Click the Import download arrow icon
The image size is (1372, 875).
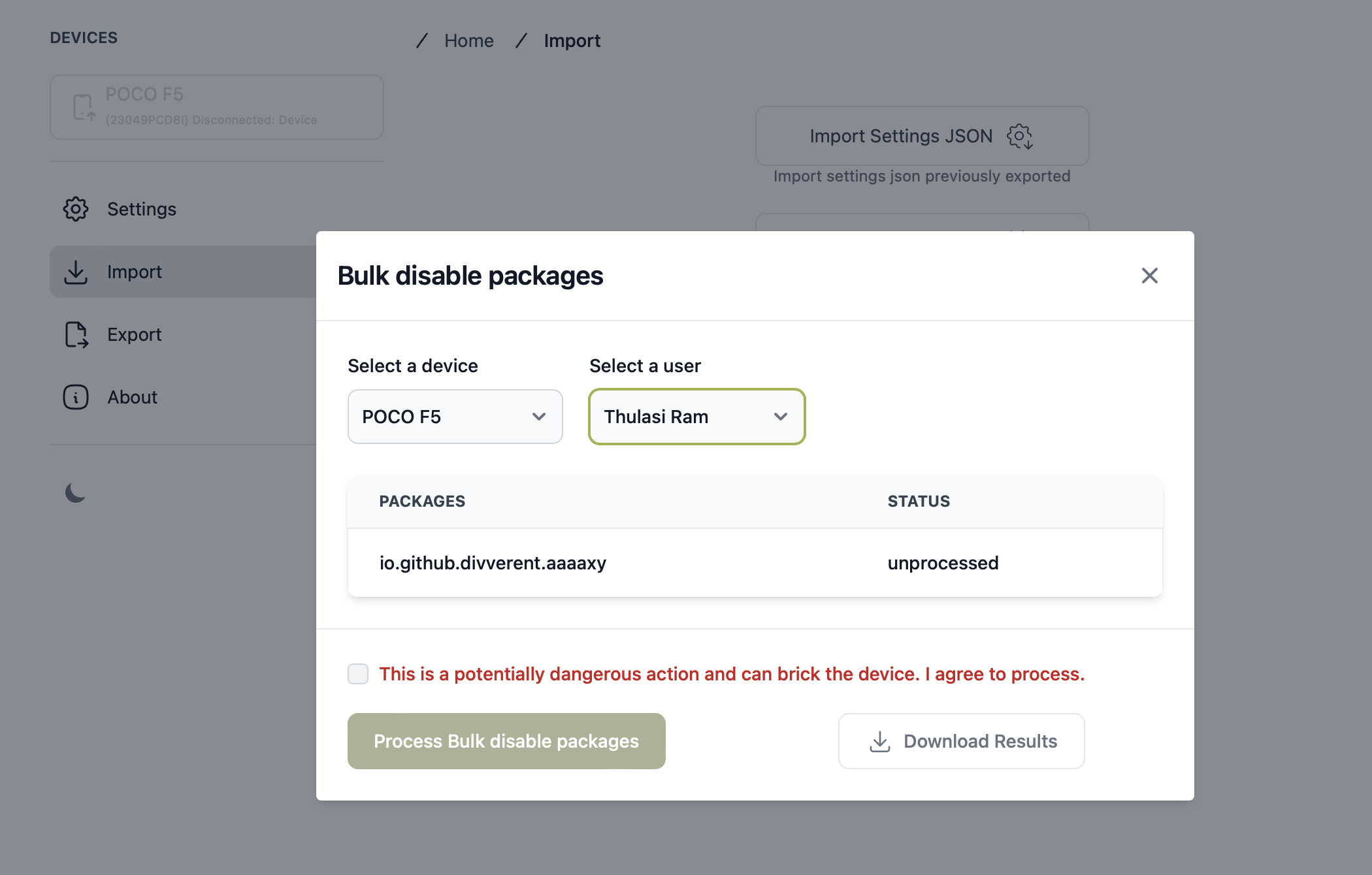point(76,272)
